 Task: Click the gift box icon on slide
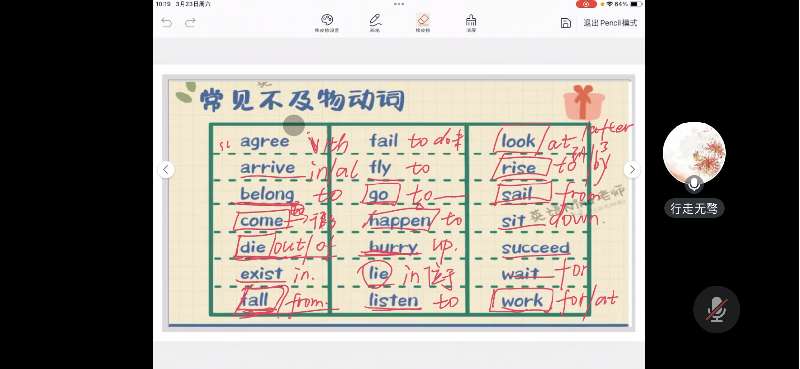(x=584, y=102)
